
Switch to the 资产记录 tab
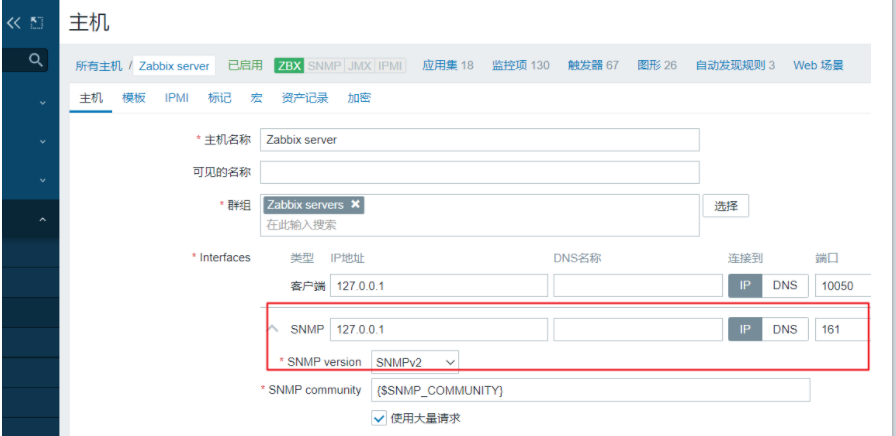[305, 98]
